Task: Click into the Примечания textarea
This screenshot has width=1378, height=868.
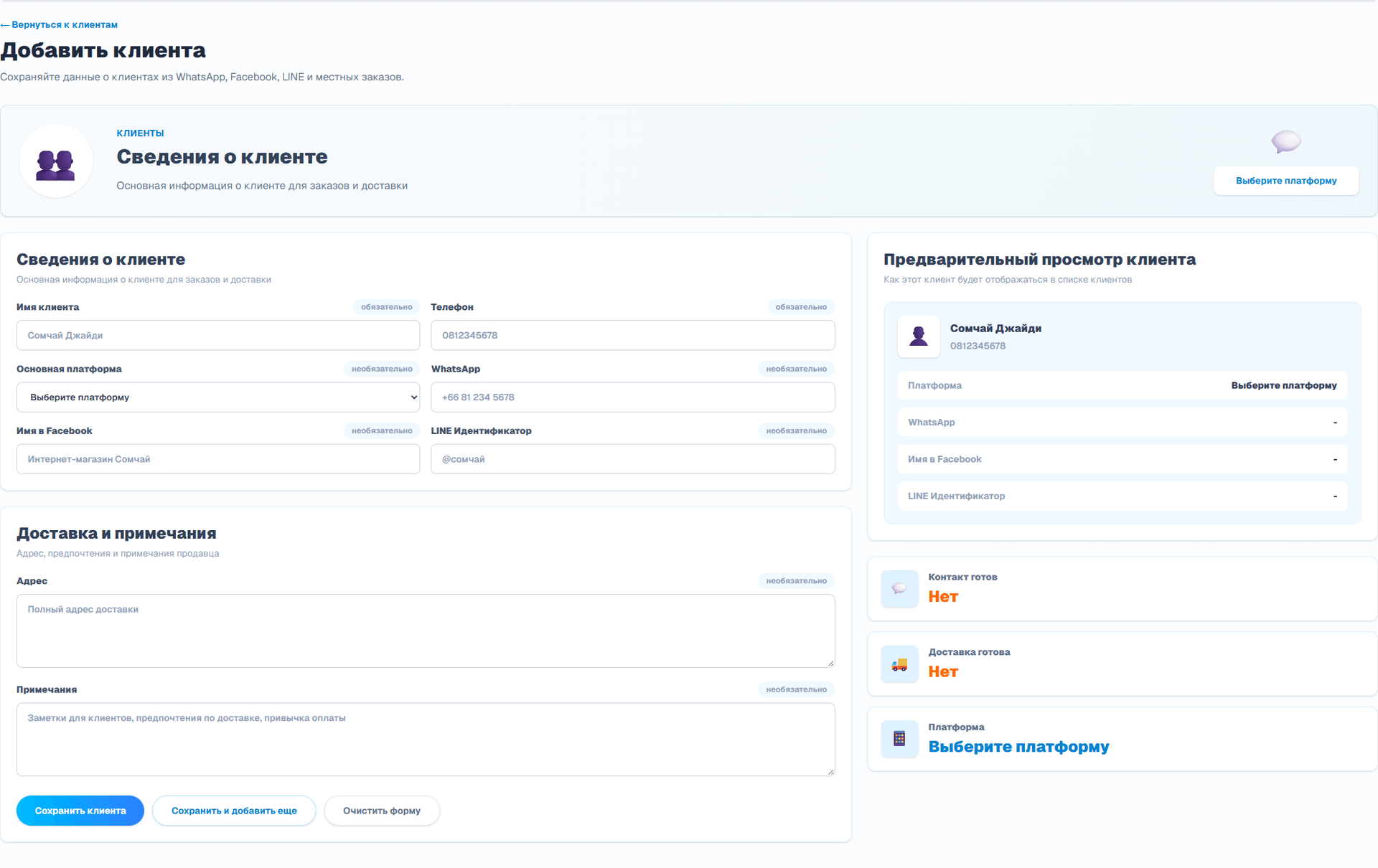Action: [x=426, y=740]
